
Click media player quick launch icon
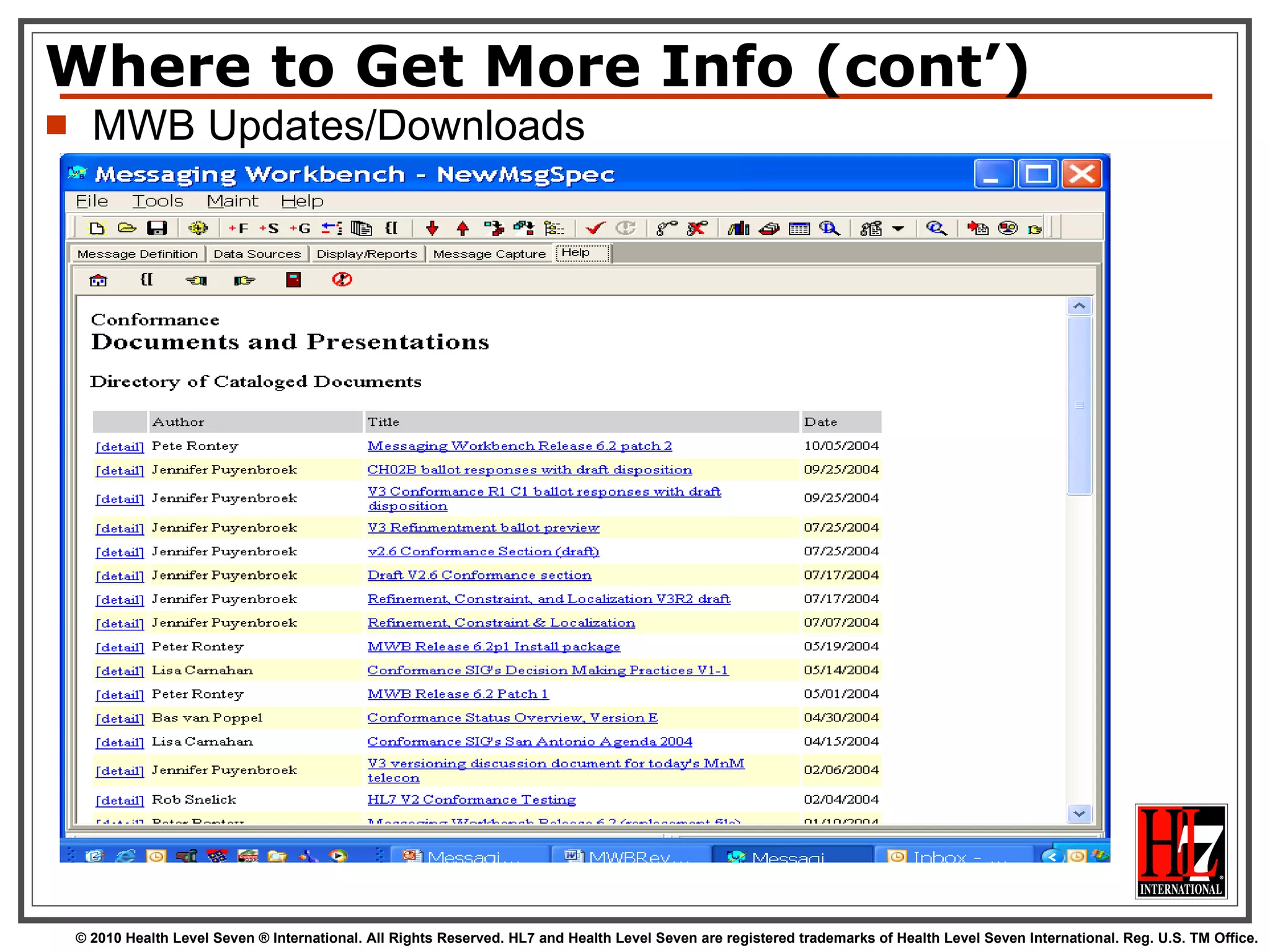338,856
